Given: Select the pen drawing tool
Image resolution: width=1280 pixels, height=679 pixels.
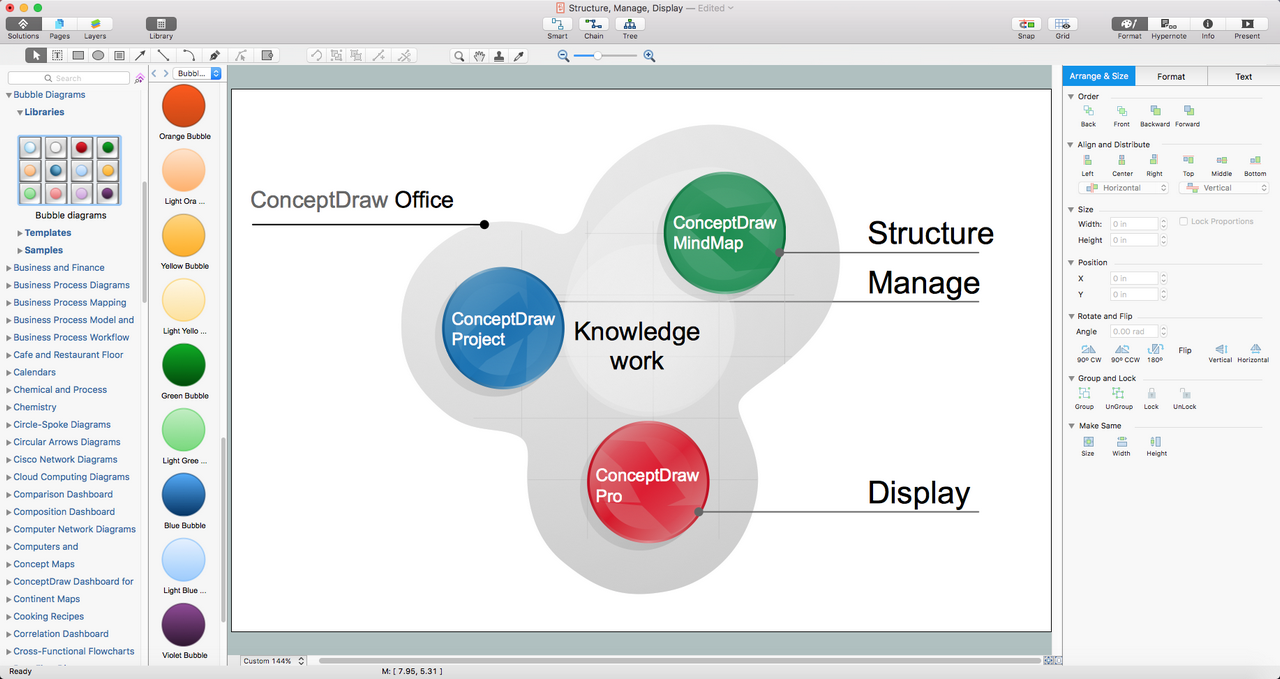Looking at the screenshot, I should 215,56.
